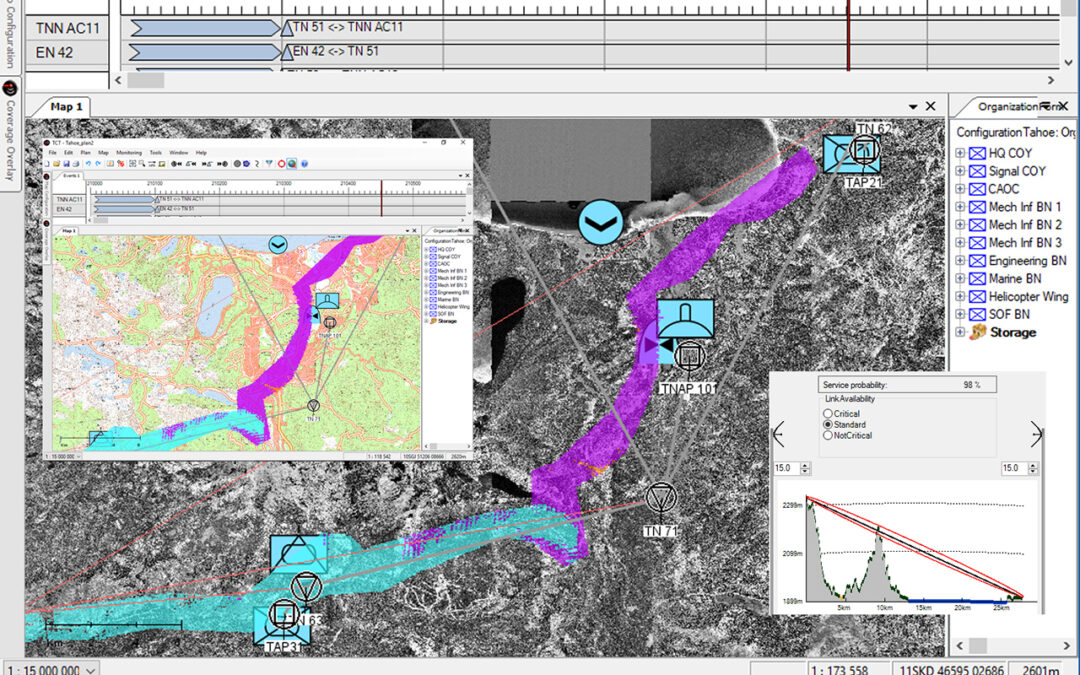Viewport: 1080px width, 675px height.
Task: Select the dome-shaped unit symbol above TNAP 101
Action: [685, 319]
